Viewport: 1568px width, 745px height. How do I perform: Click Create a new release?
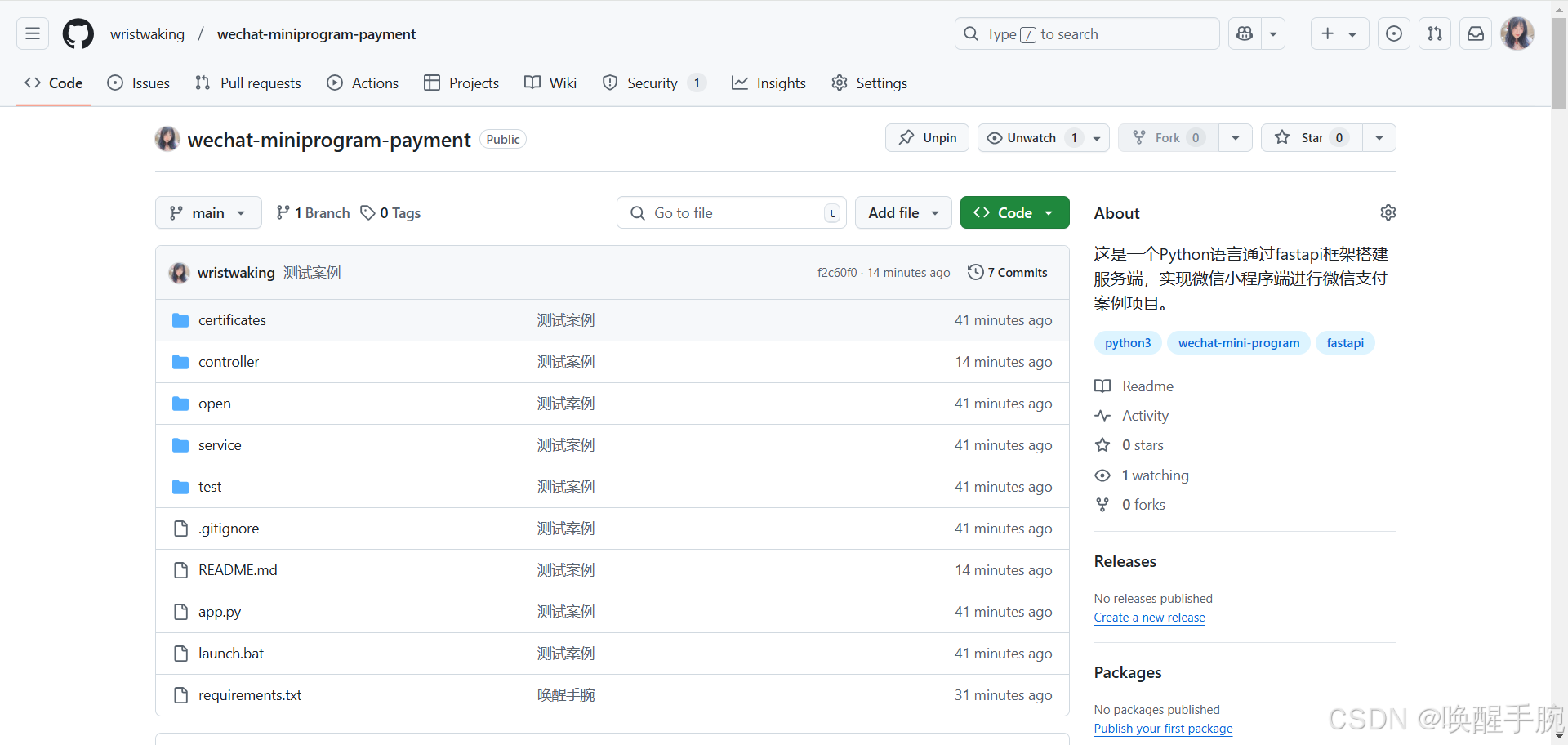point(1149,618)
